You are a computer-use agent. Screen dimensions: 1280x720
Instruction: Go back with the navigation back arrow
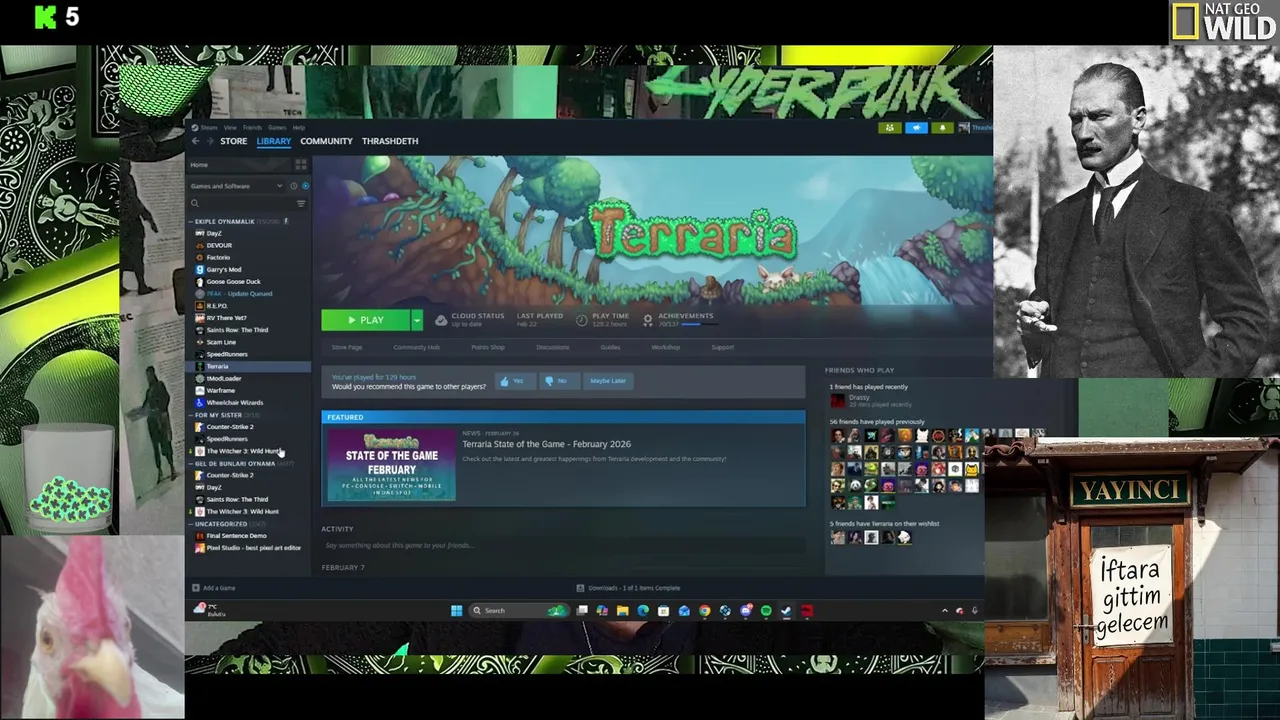click(195, 141)
